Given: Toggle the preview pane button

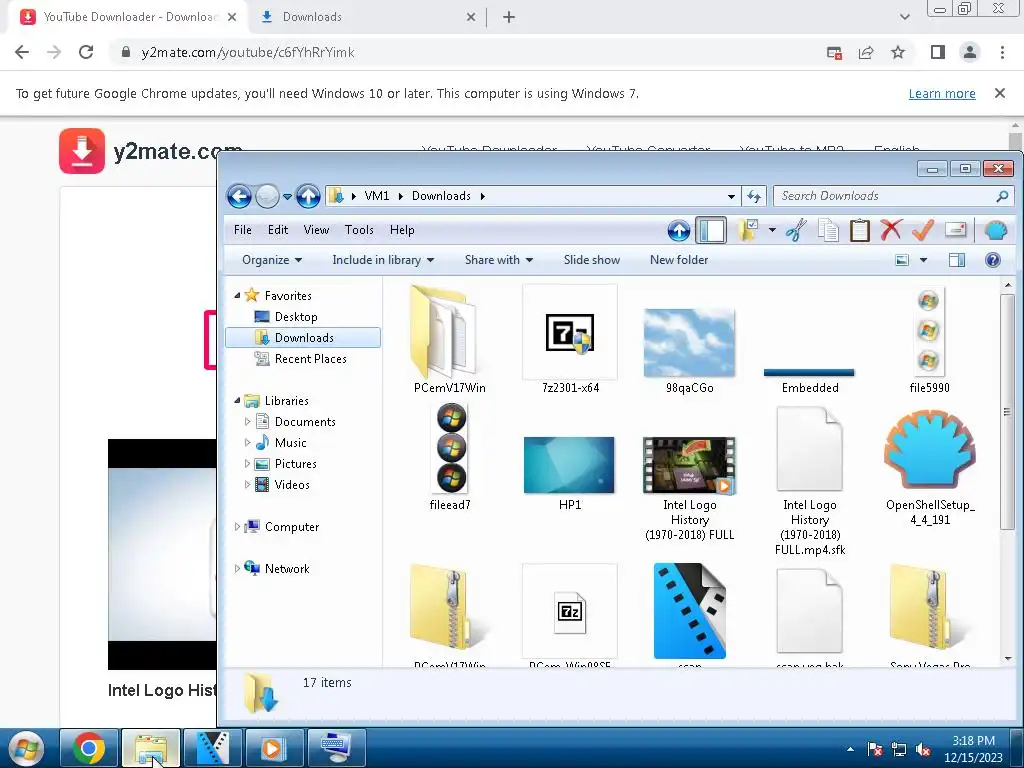Looking at the screenshot, I should pos(957,260).
